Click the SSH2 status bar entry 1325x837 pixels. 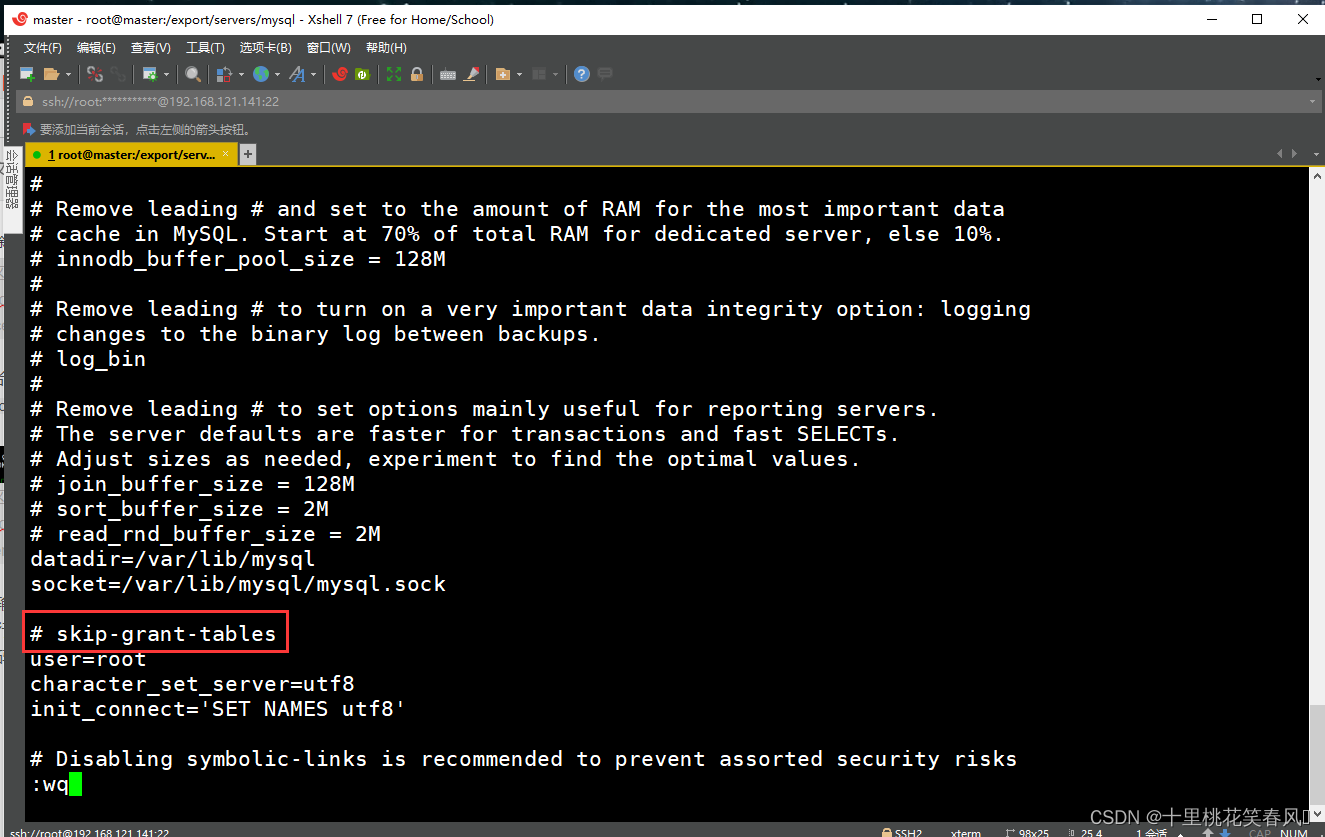(x=901, y=832)
